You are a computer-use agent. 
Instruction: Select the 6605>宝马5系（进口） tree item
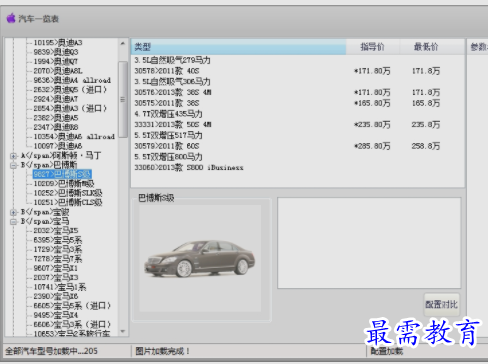point(72,306)
